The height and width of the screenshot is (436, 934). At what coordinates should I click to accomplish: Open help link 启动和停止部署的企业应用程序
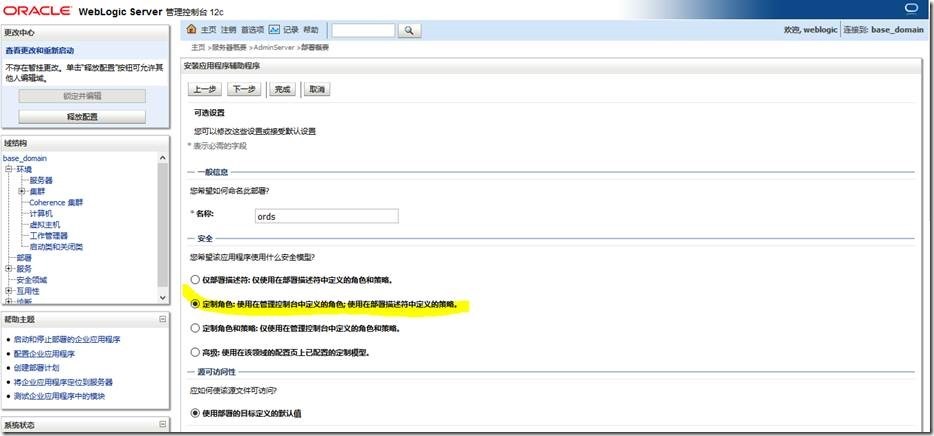[67, 340]
